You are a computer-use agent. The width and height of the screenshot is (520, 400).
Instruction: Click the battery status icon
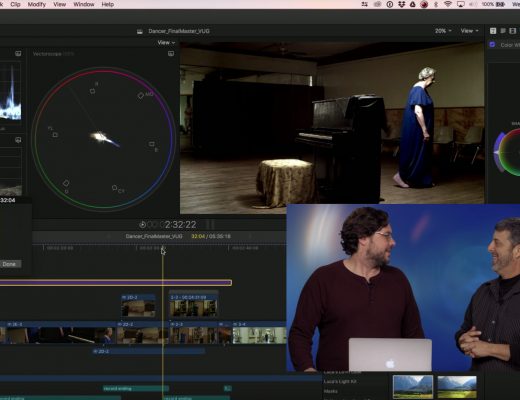coord(501,4)
